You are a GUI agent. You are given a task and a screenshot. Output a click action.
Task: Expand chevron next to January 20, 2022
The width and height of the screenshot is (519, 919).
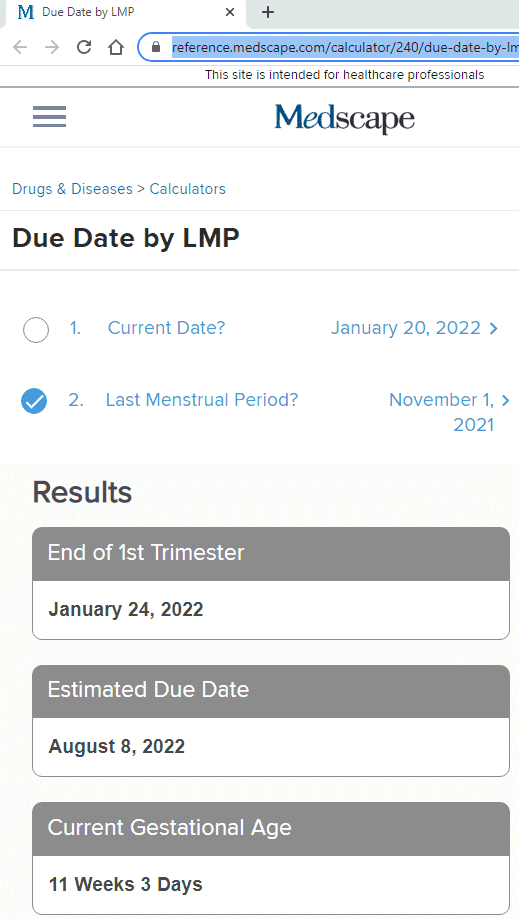pos(494,328)
